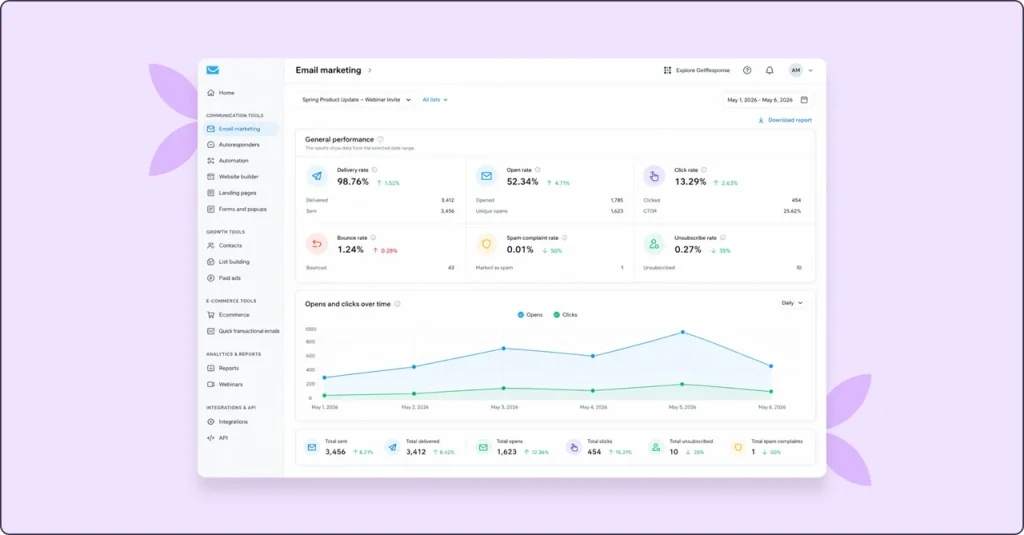Viewport: 1024px width, 535px height.
Task: Expand the Spring Product Update message dropdown
Action: coord(356,100)
